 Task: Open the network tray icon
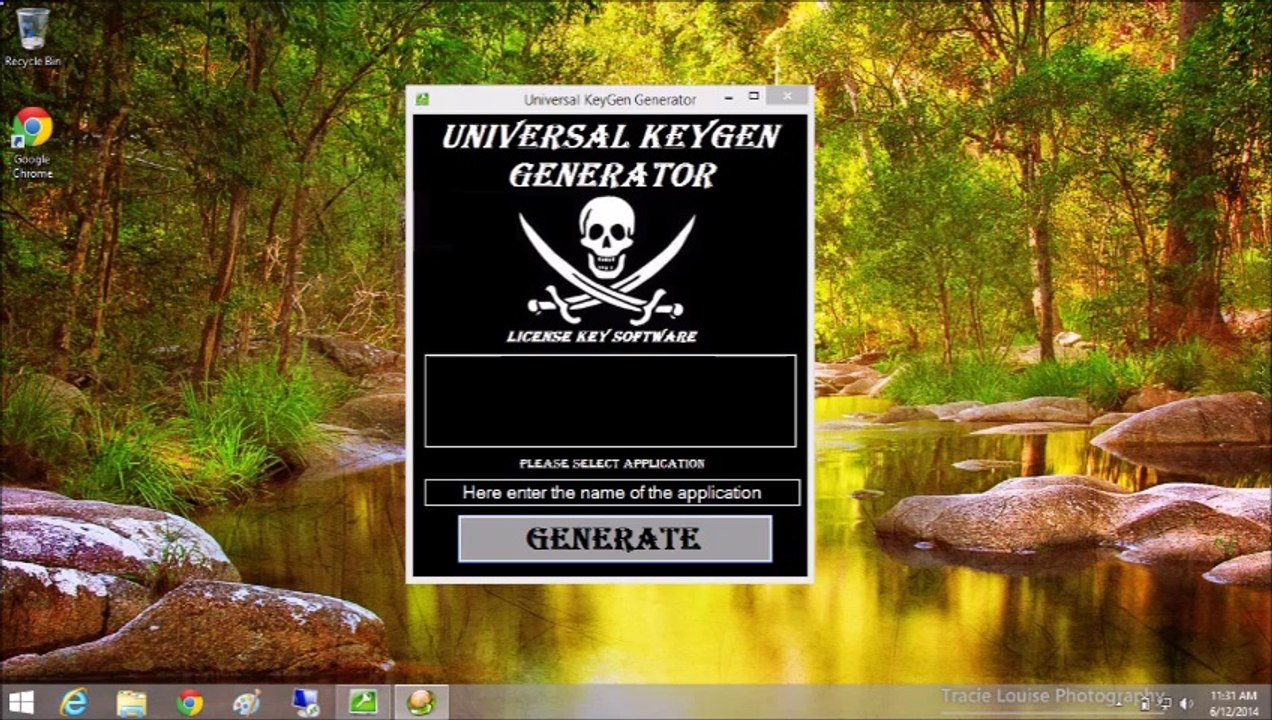click(1165, 703)
